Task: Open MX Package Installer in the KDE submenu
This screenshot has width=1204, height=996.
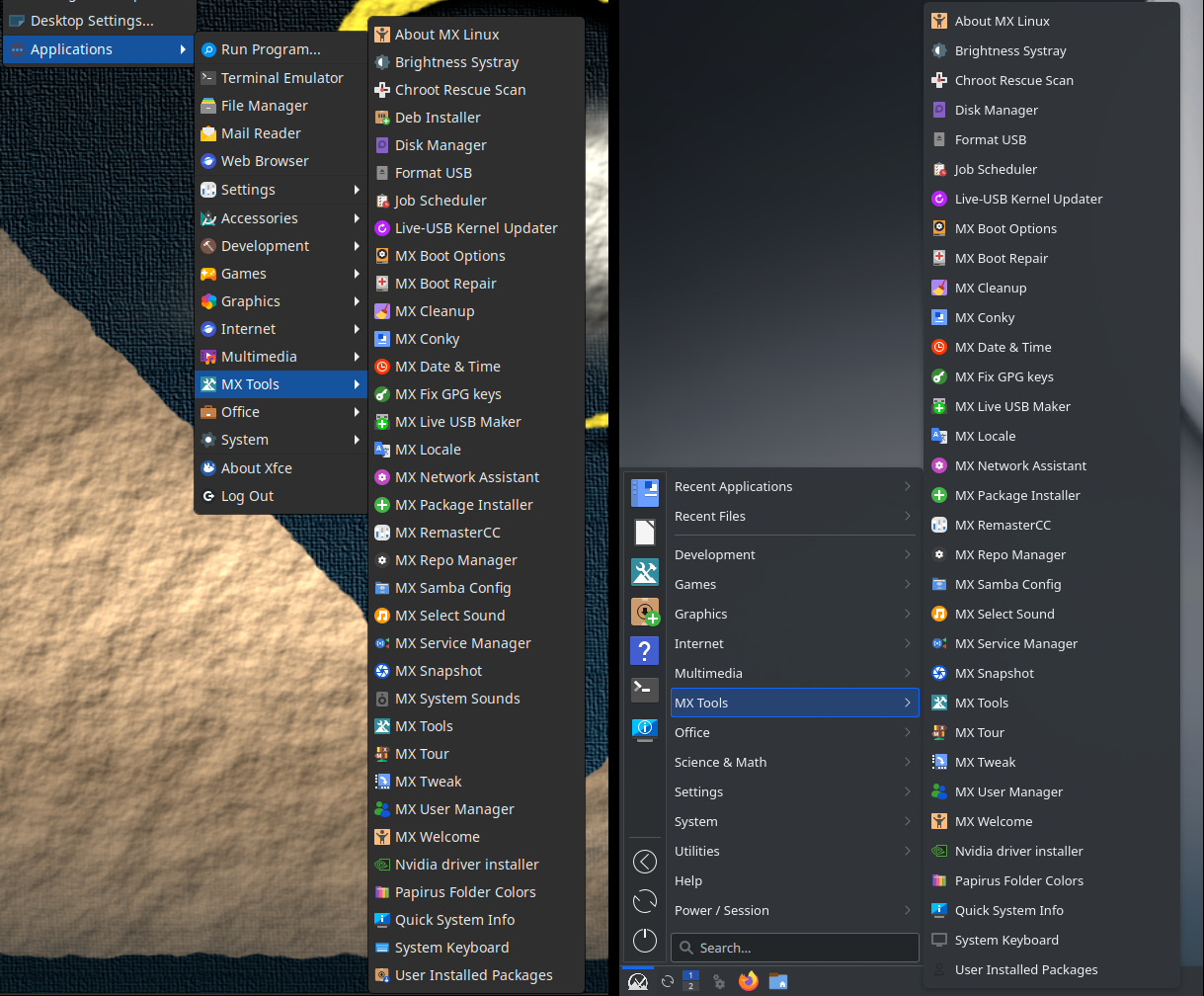Action: [x=1051, y=495]
